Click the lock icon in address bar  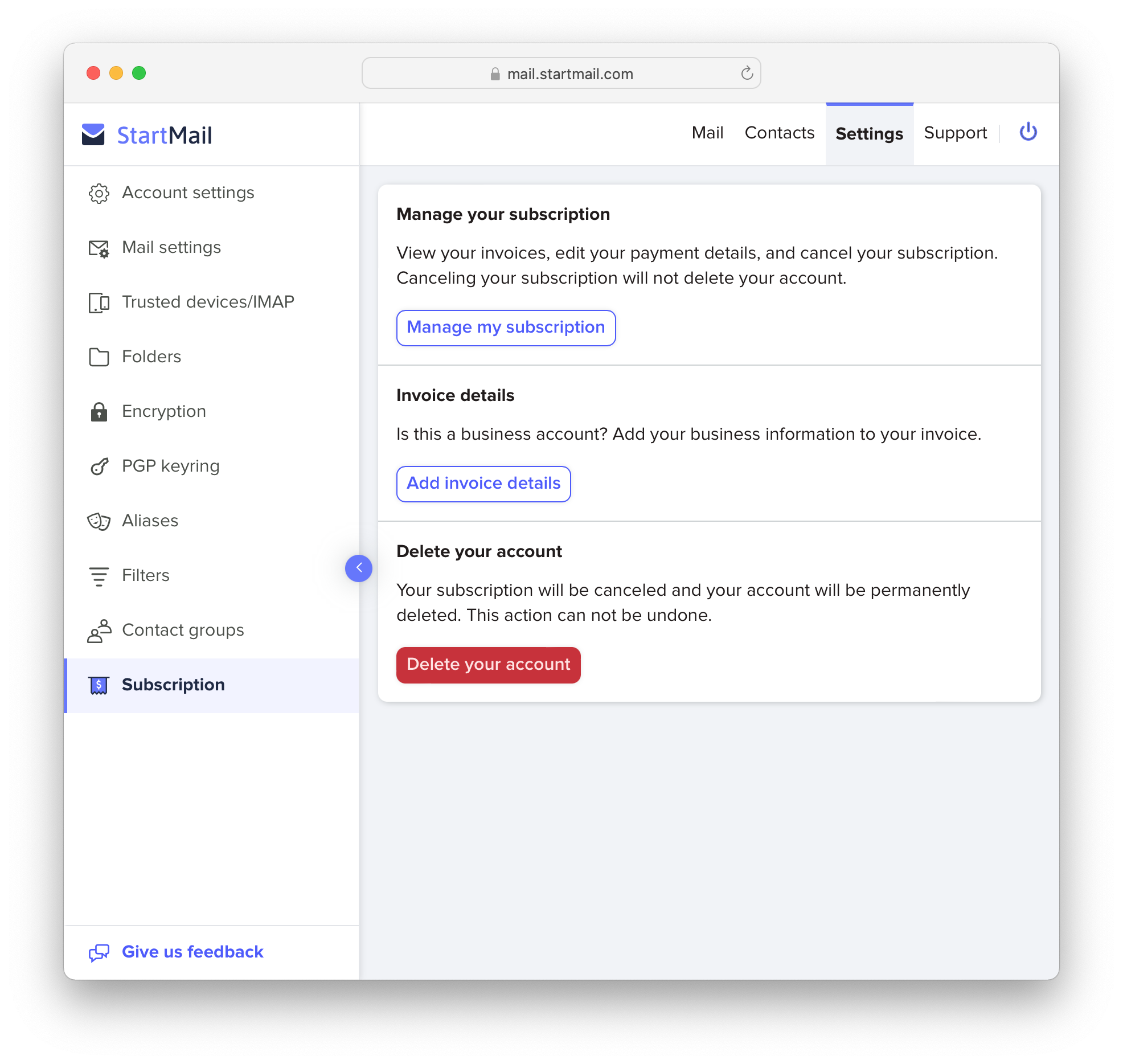coord(495,74)
